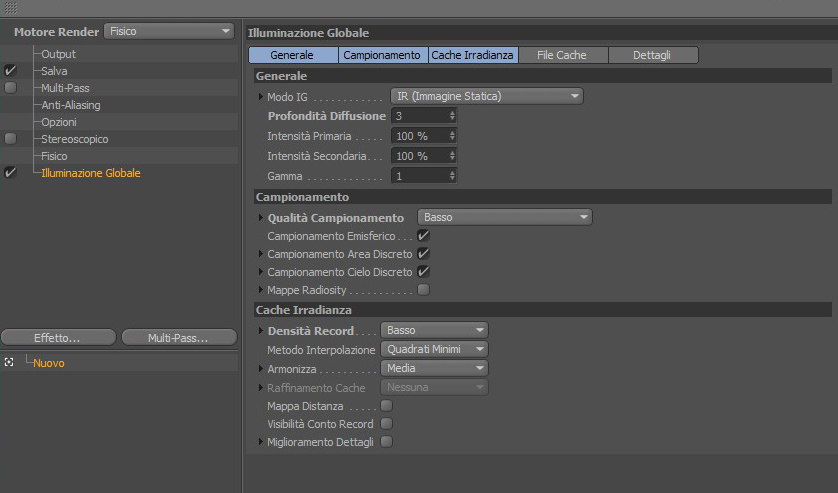The height and width of the screenshot is (493, 838).
Task: Click the Multi-Pass... button
Action: click(178, 338)
